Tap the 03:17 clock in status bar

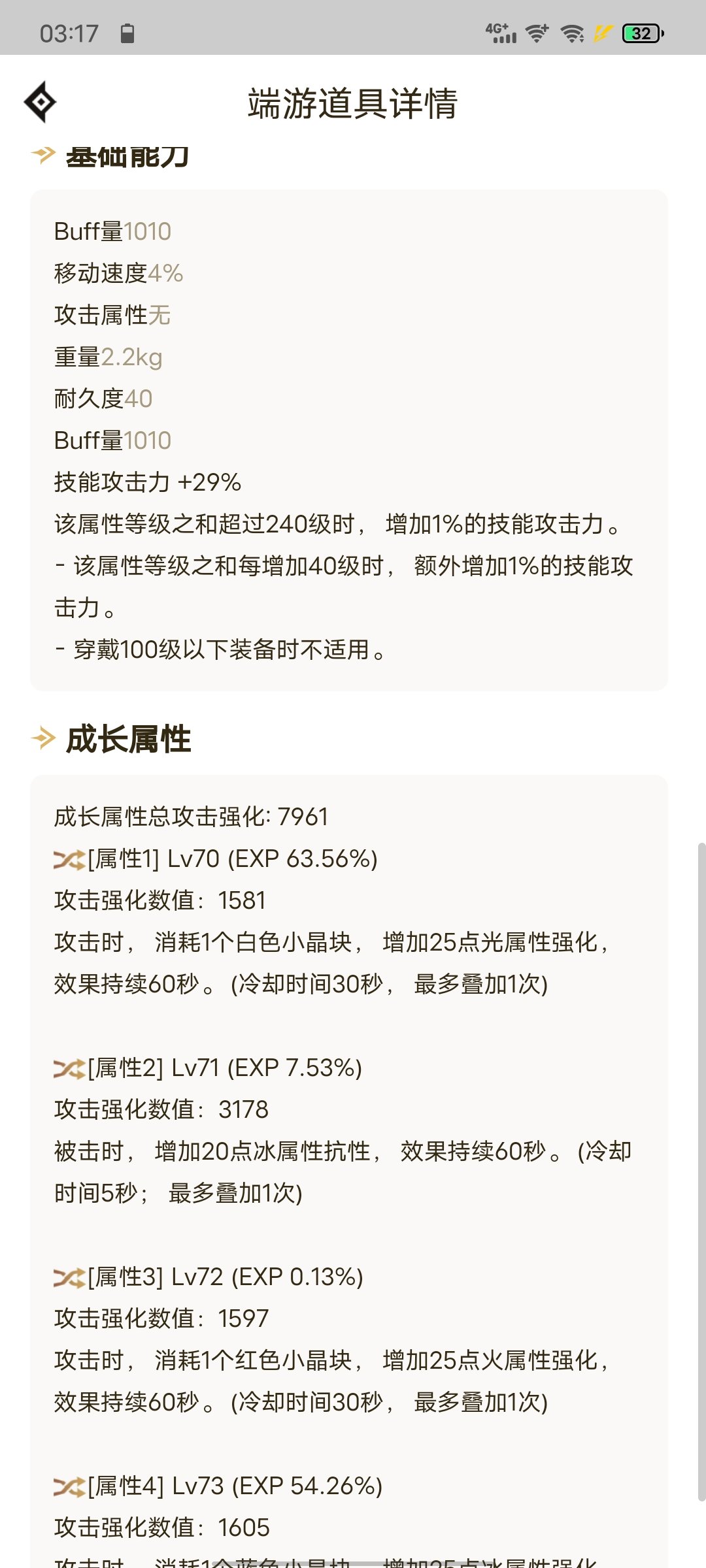(x=69, y=33)
